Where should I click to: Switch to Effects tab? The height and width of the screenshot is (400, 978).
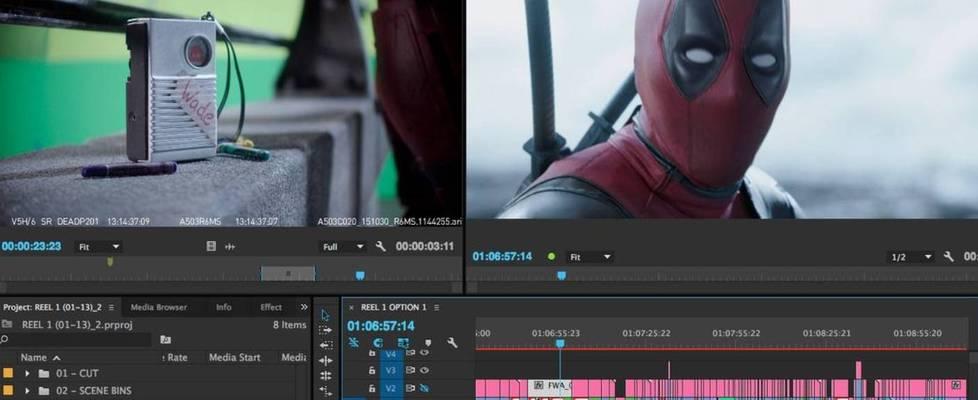click(x=271, y=307)
